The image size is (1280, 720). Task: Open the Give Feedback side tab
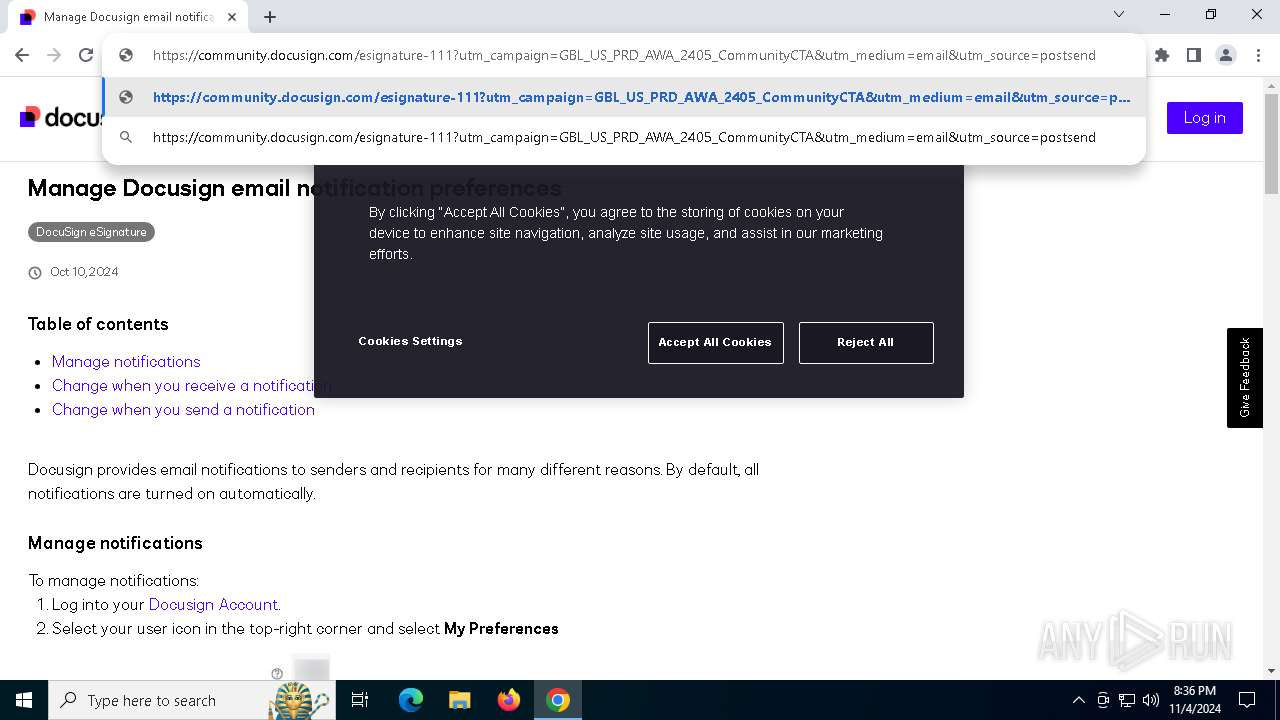coord(1245,378)
